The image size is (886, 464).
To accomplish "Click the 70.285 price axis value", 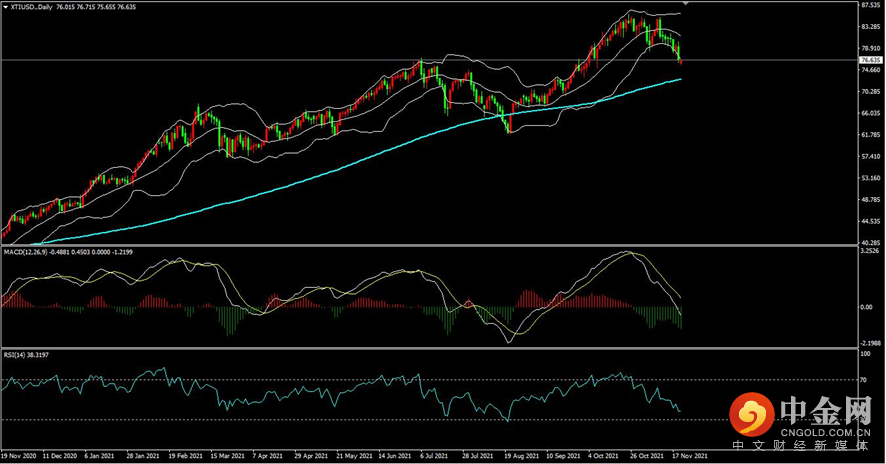I will pyautogui.click(x=871, y=92).
